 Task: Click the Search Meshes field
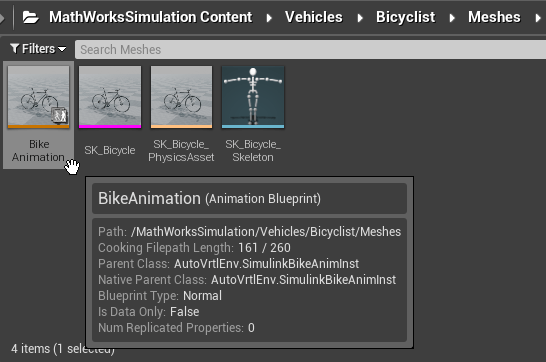[x=310, y=49]
